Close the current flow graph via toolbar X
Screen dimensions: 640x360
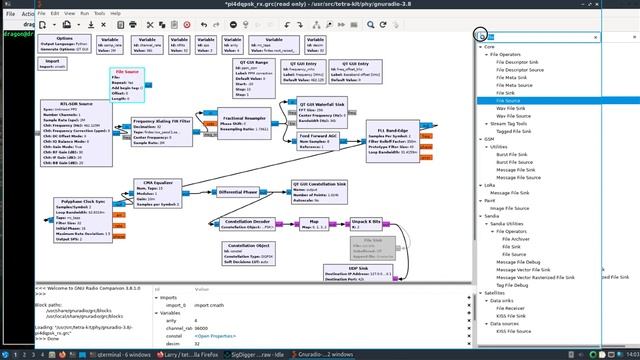pos(104,25)
